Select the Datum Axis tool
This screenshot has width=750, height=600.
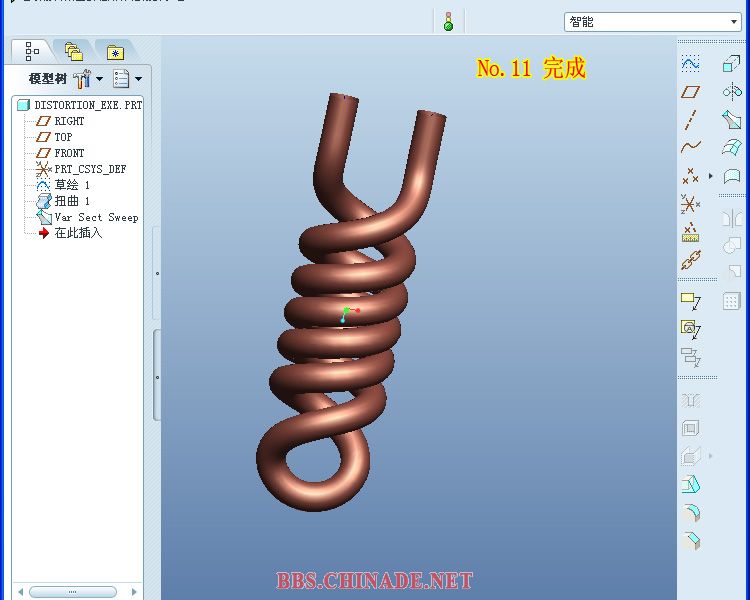[x=690, y=120]
